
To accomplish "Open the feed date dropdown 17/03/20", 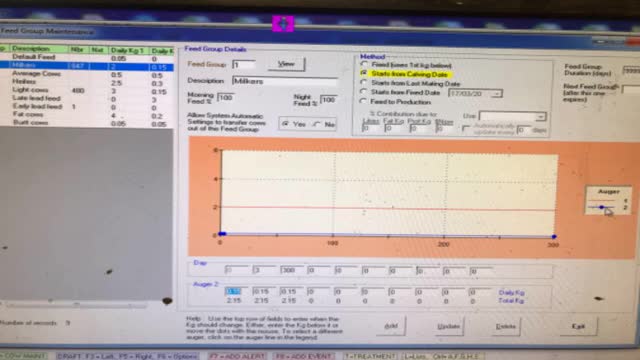I will point(496,94).
